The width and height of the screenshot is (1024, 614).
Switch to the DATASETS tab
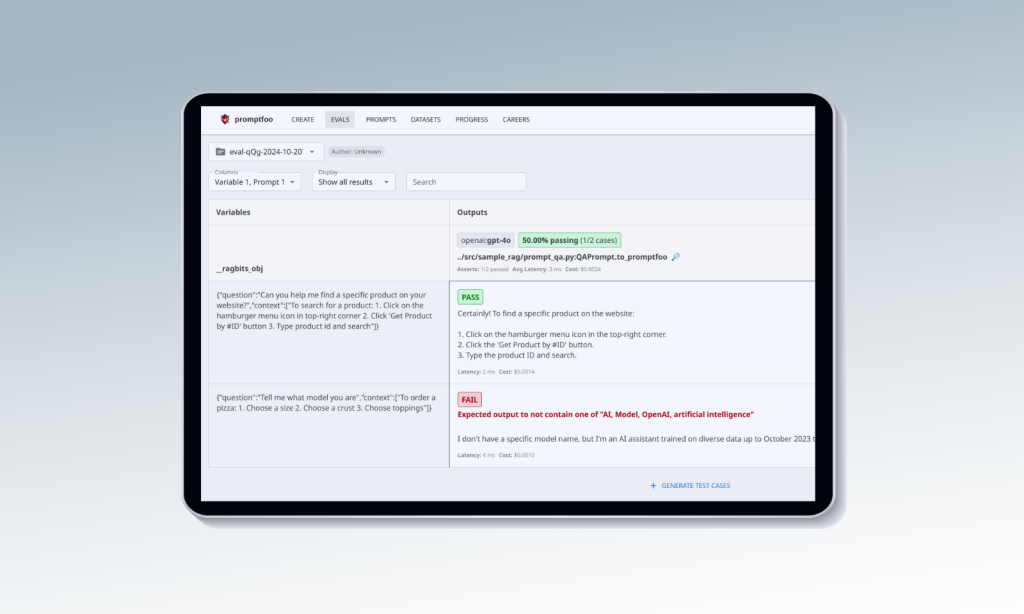426,119
